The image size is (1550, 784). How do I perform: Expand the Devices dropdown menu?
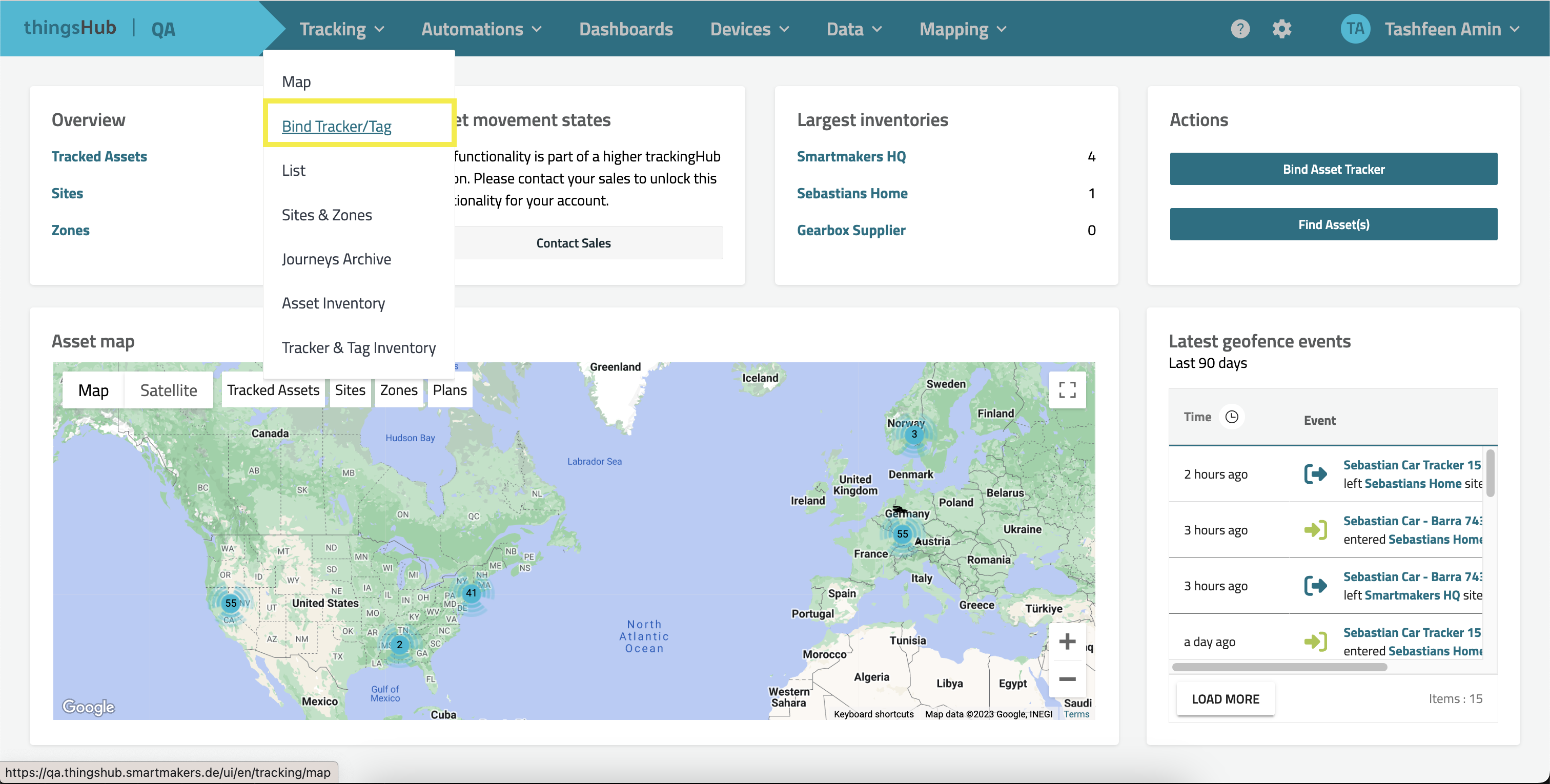[749, 29]
